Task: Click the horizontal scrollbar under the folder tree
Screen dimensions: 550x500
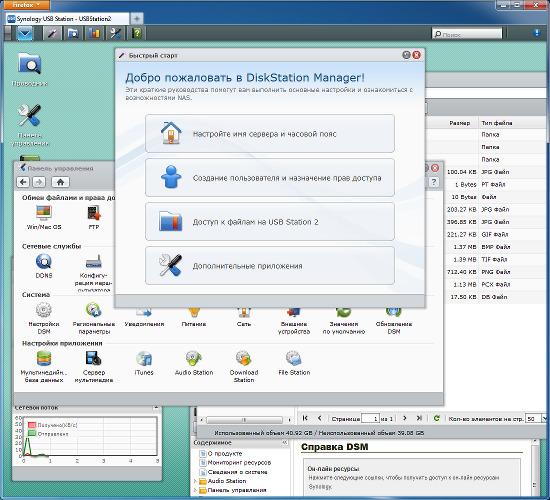Action: [x=244, y=420]
